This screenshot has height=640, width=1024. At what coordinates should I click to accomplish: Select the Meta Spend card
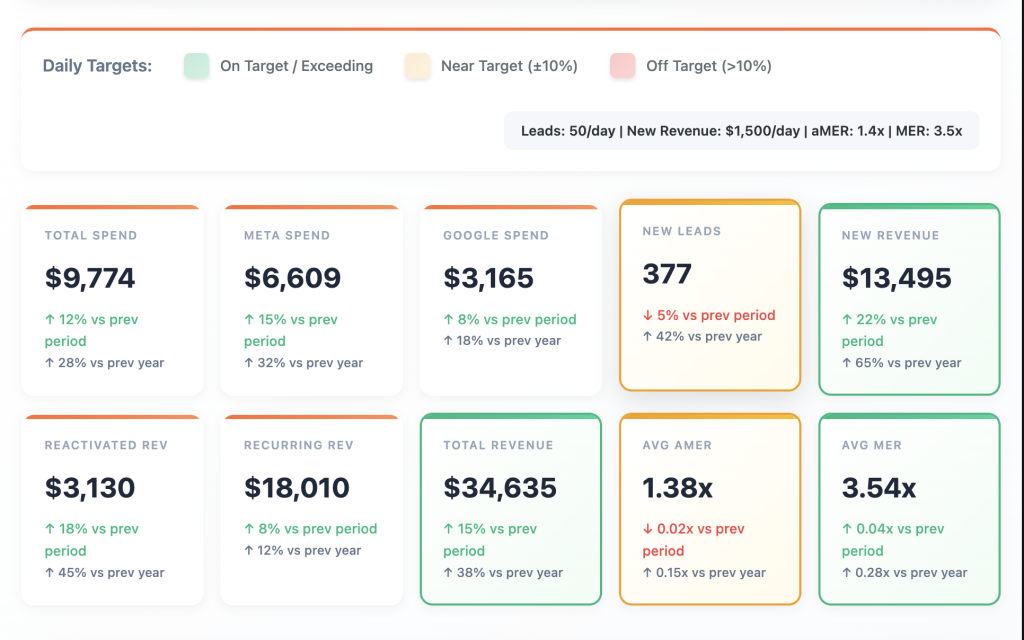[x=311, y=300]
